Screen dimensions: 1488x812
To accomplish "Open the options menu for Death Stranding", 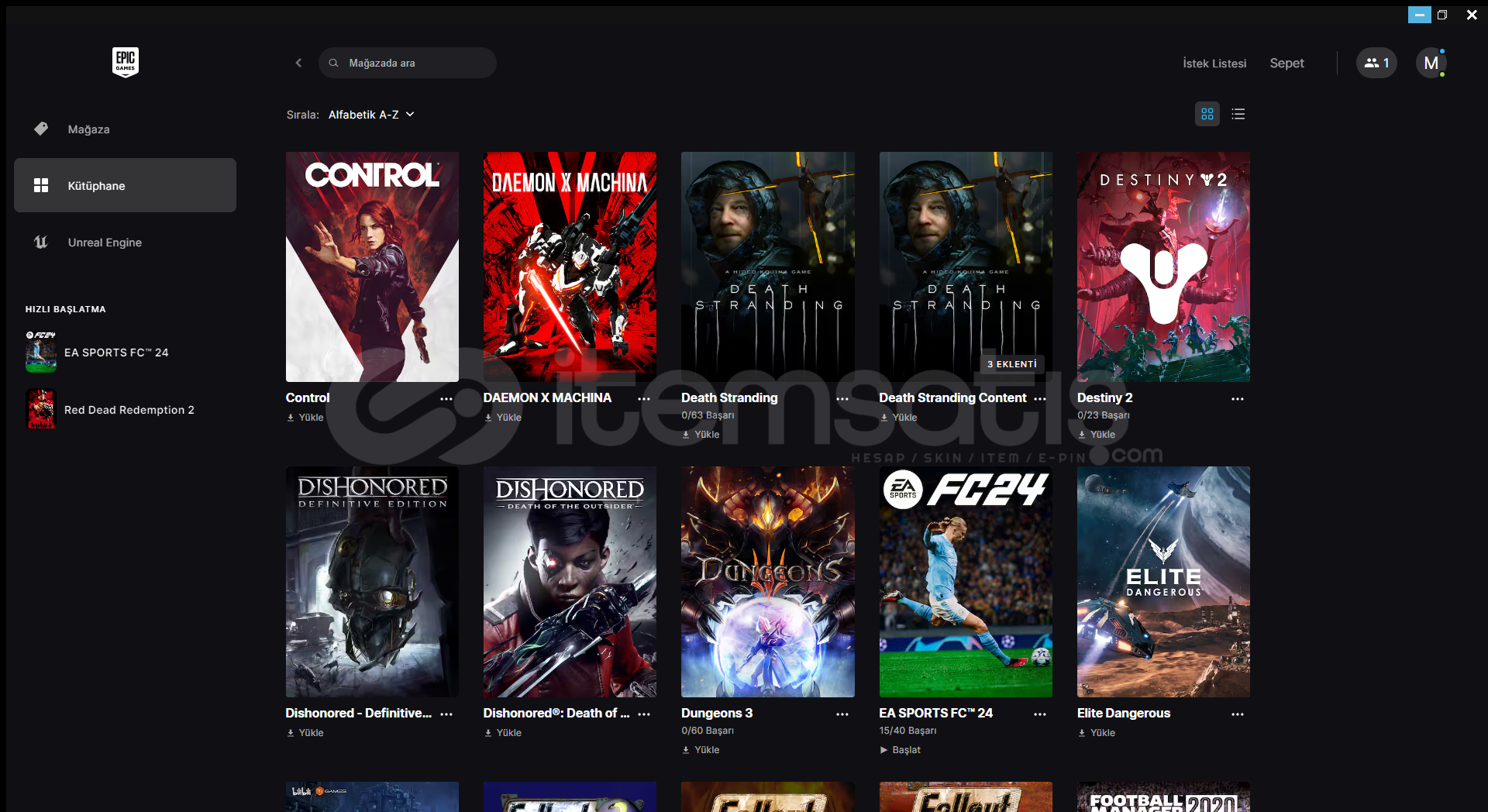I will pos(842,399).
